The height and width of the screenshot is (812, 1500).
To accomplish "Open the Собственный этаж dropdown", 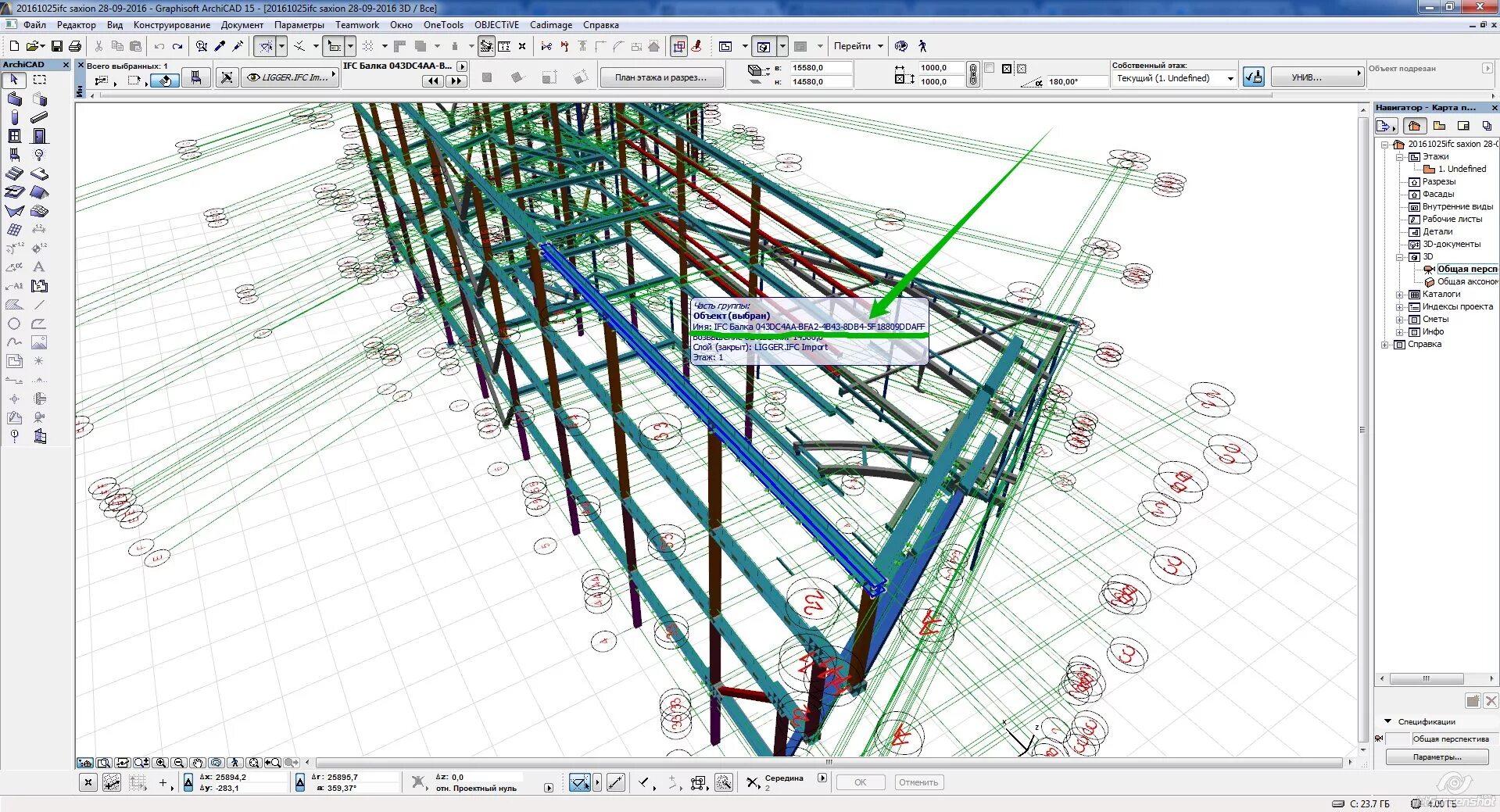I will tap(1174, 78).
